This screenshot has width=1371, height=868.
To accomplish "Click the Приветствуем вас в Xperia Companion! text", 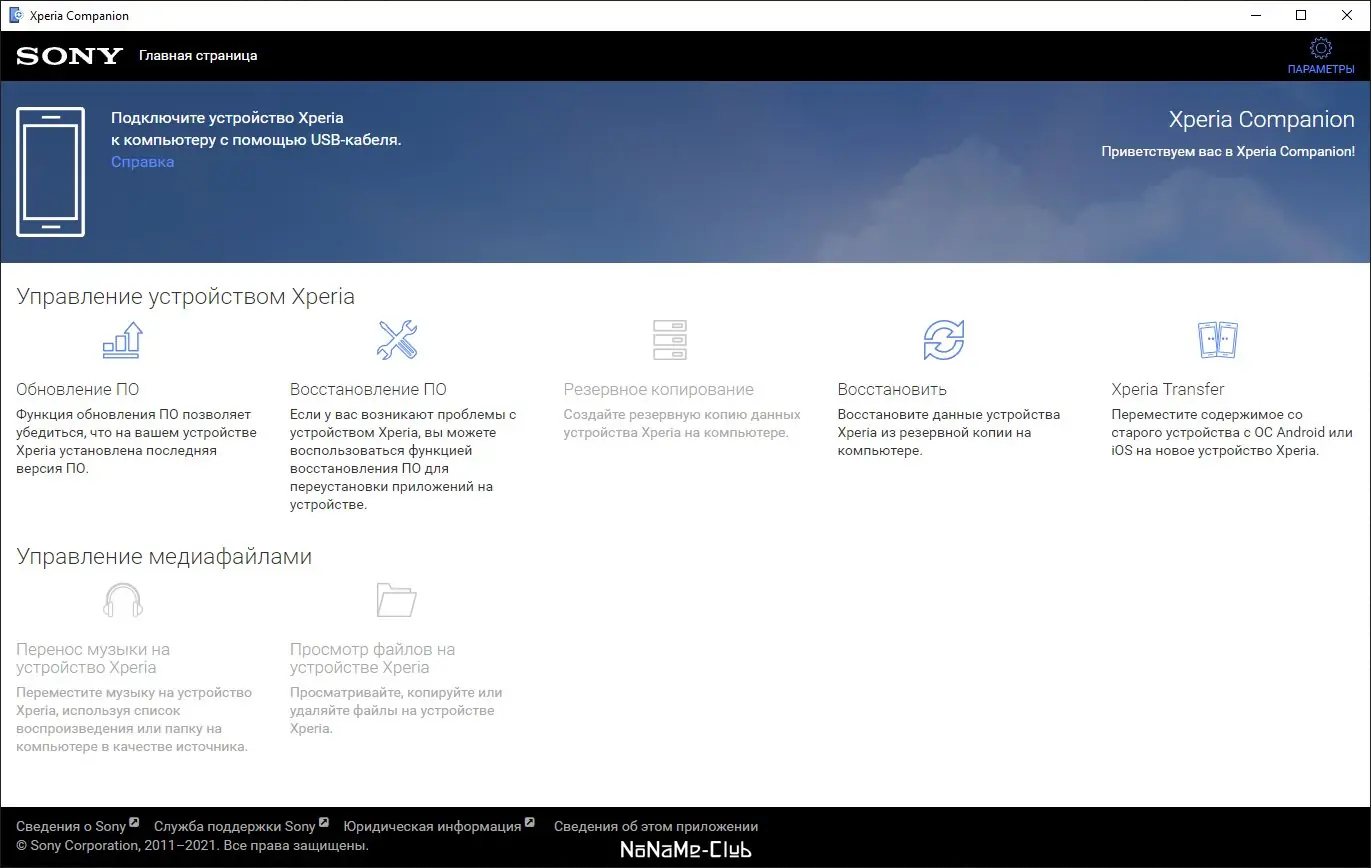I will [x=1228, y=152].
